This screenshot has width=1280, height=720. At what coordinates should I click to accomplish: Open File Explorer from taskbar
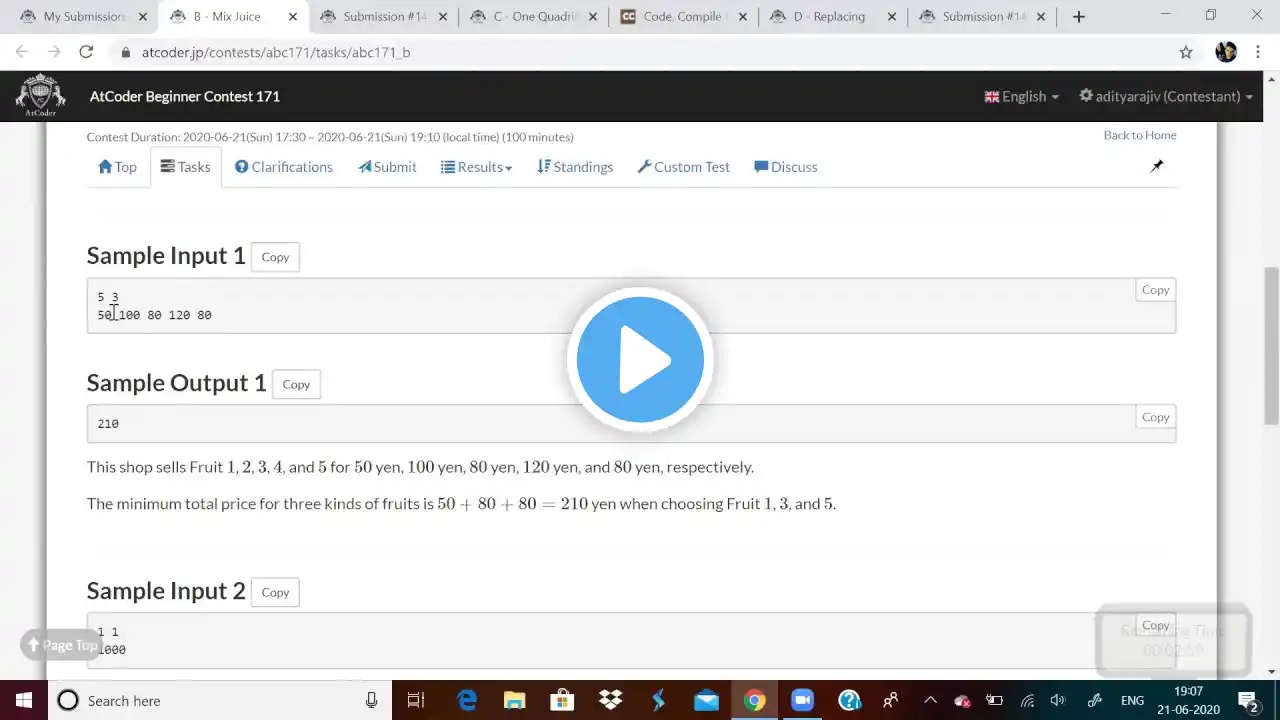point(514,700)
